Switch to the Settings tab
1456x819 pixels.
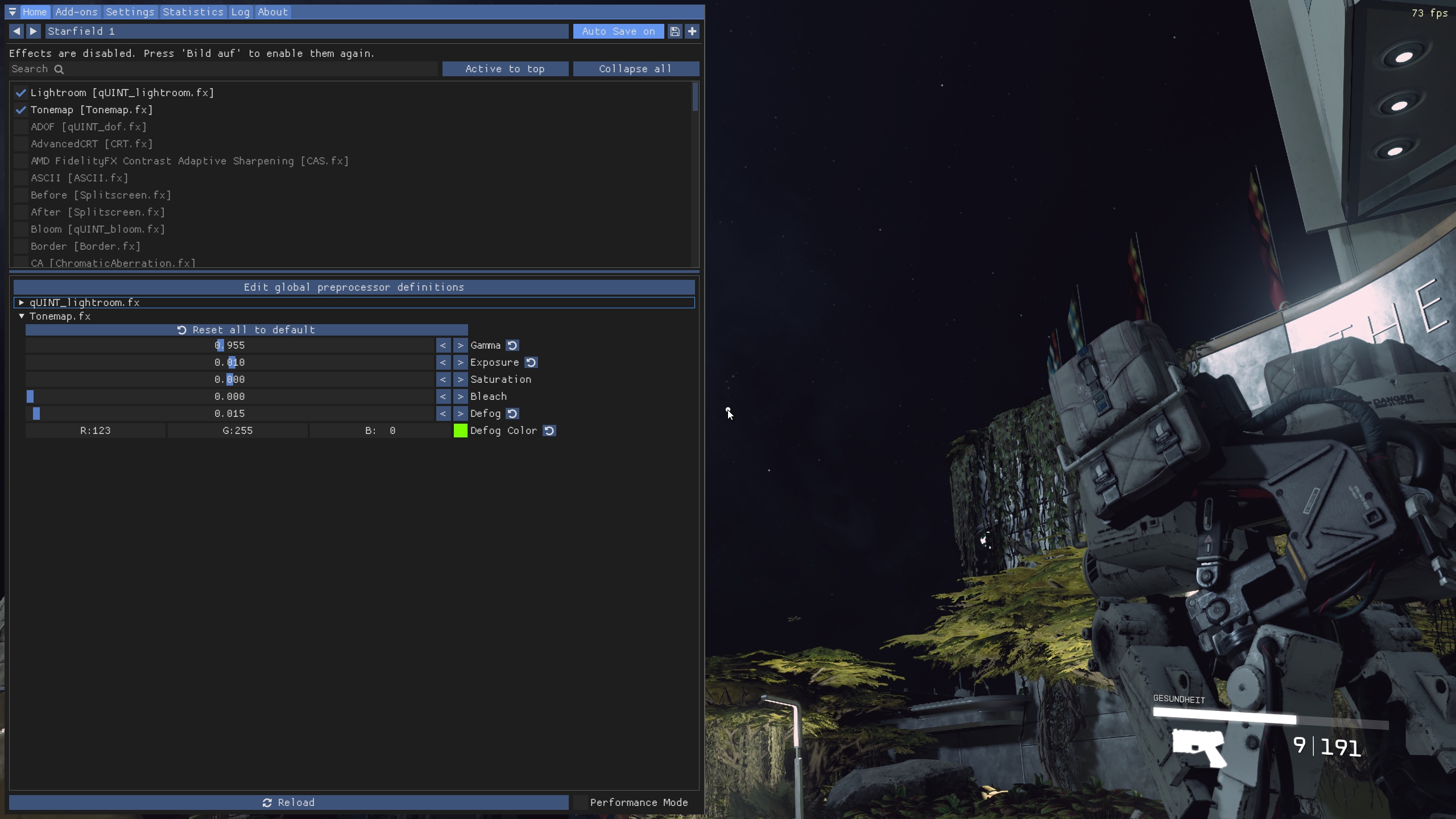(130, 12)
